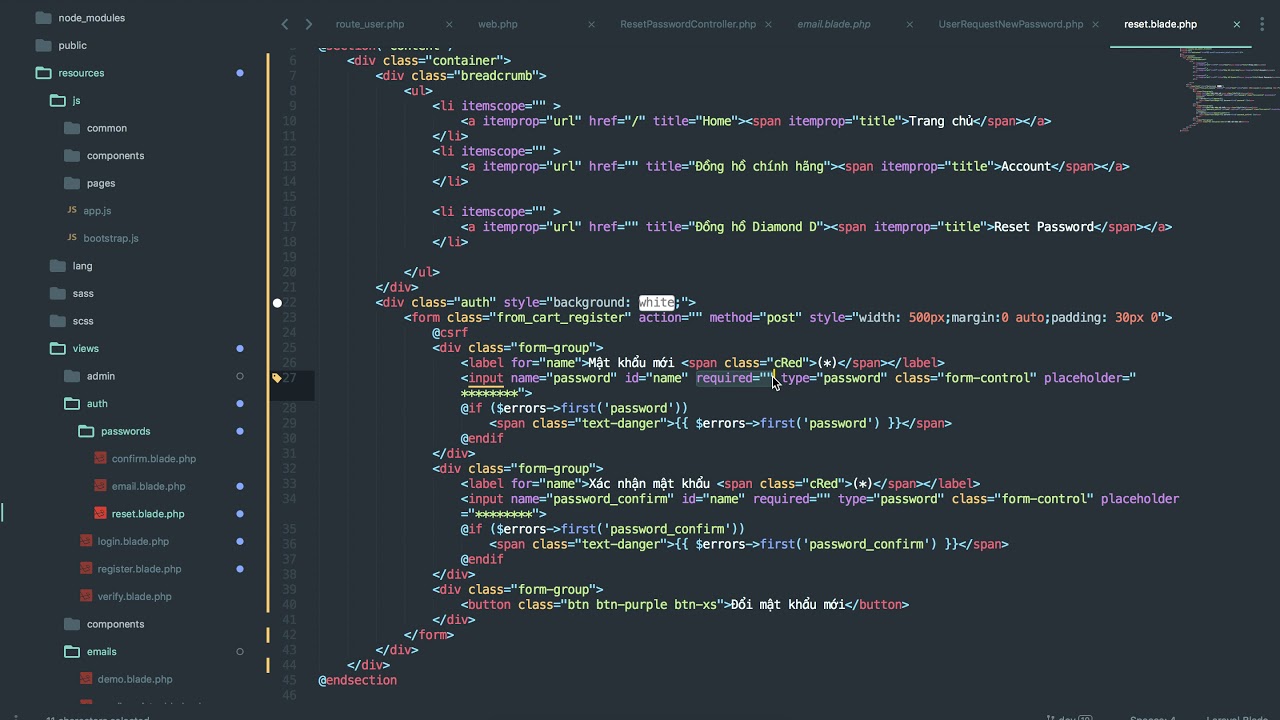1280x720 pixels.
Task: Close the reset.blade.php tab
Action: pos(1237,24)
